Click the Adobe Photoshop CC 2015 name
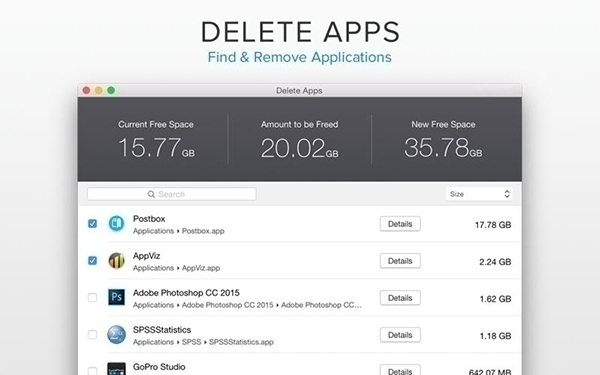Image resolution: width=600 pixels, height=375 pixels. pyautogui.click(x=186, y=293)
